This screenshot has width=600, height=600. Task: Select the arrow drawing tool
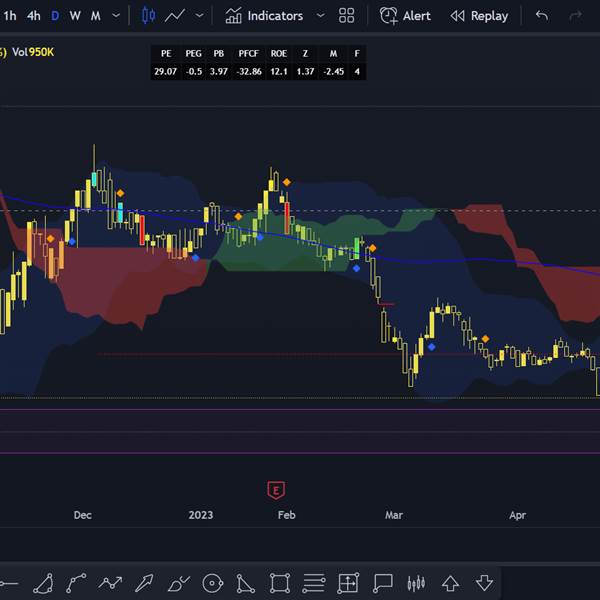tap(144, 583)
